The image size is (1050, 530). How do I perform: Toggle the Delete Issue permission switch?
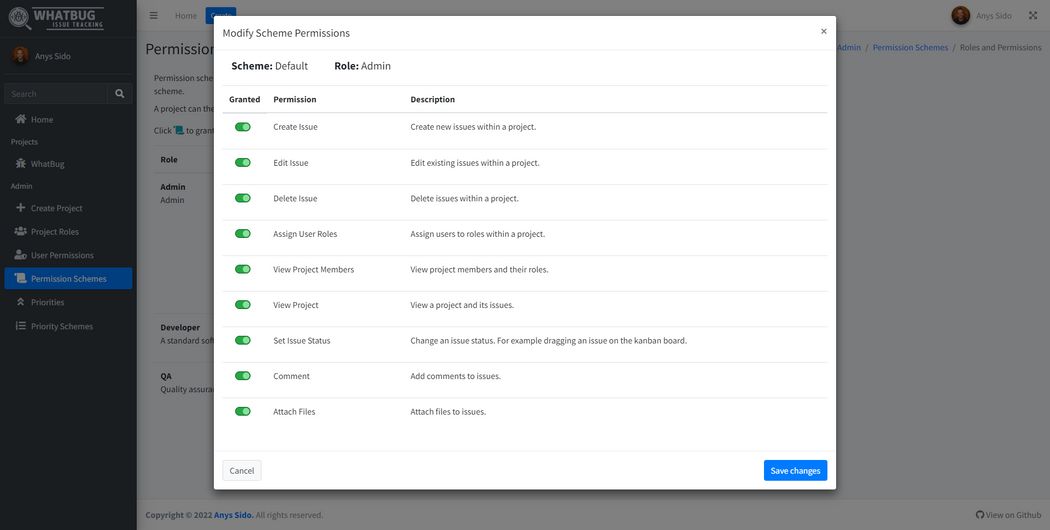coord(243,198)
